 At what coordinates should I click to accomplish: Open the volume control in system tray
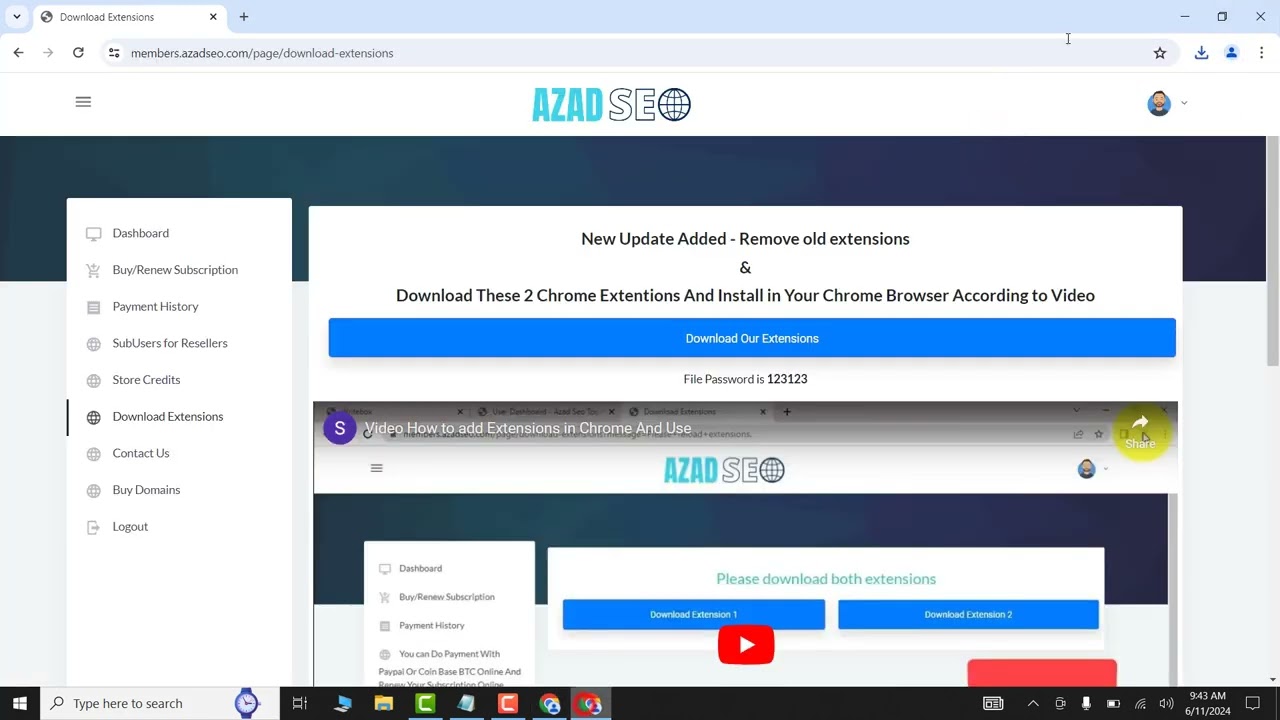(x=1166, y=704)
